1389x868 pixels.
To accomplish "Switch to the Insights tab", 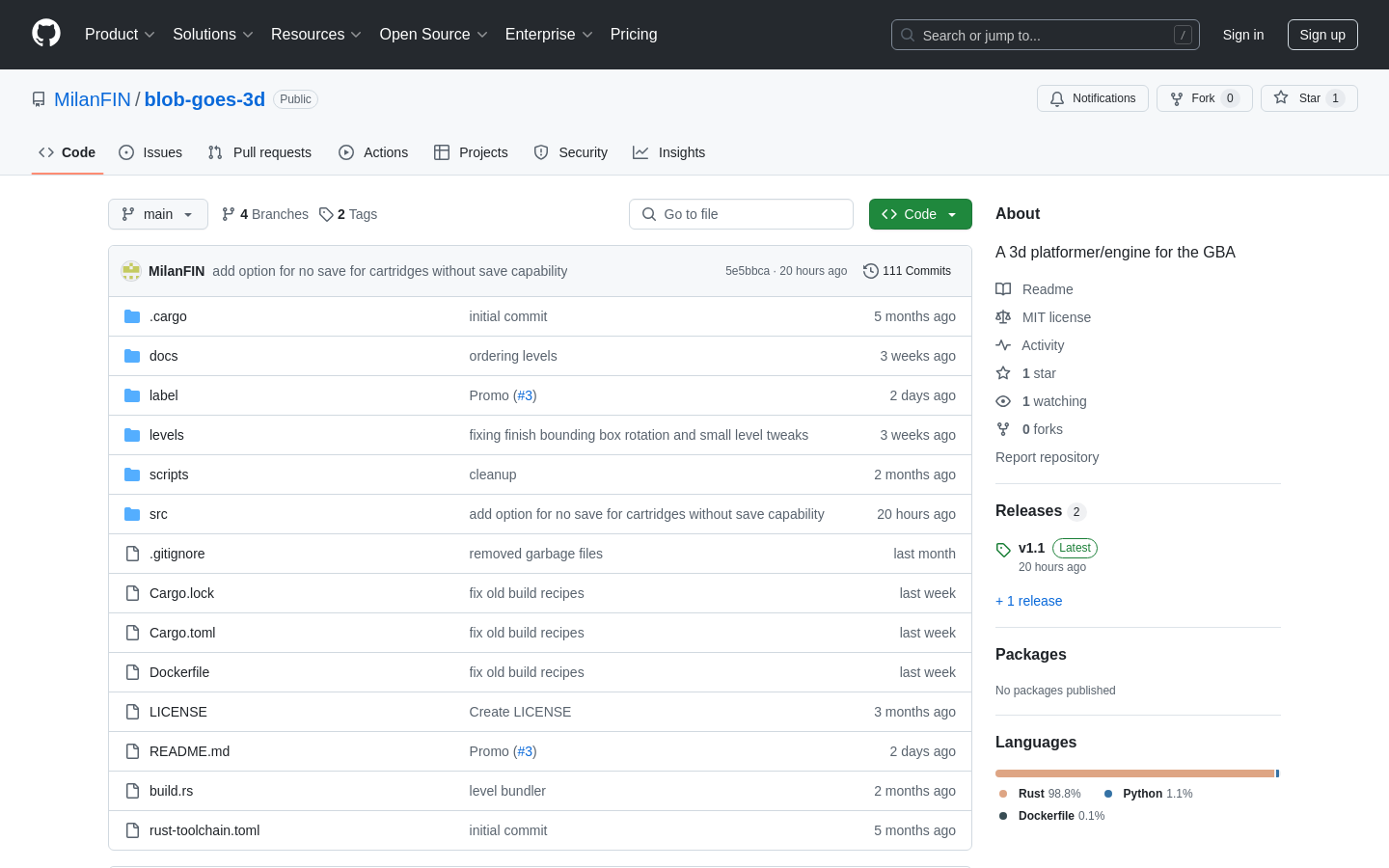I will coord(669,152).
